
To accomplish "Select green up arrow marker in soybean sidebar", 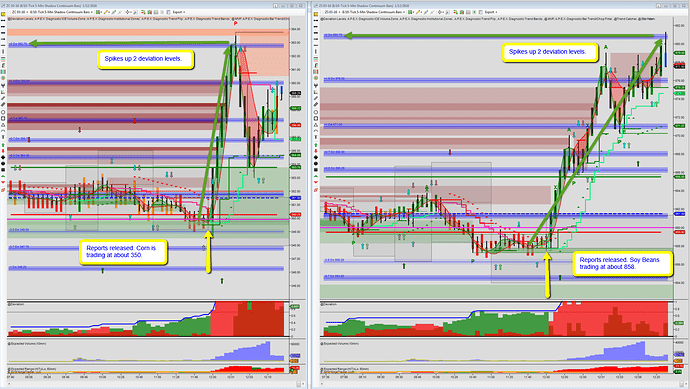I will coord(316,146).
